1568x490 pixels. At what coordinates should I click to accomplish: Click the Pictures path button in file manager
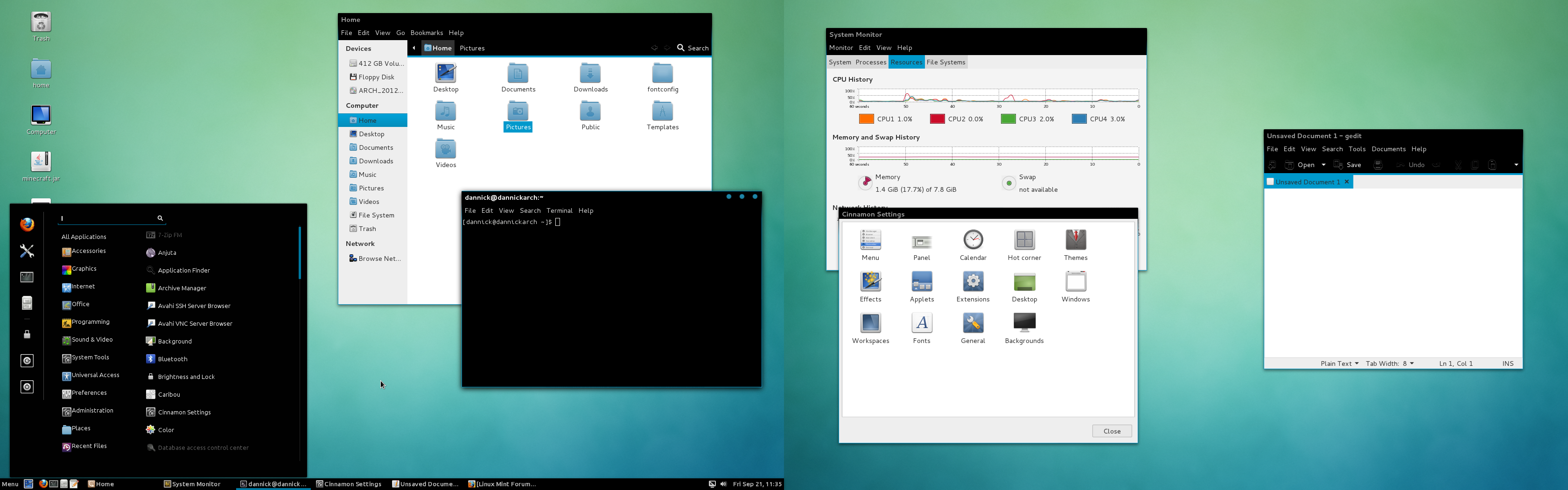pos(472,48)
